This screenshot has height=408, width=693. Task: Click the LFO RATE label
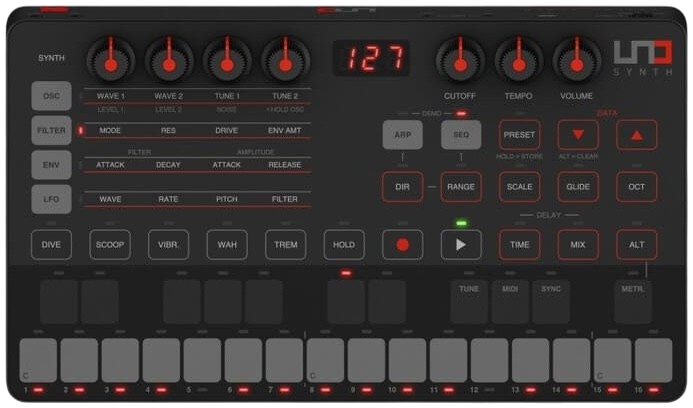tap(168, 199)
